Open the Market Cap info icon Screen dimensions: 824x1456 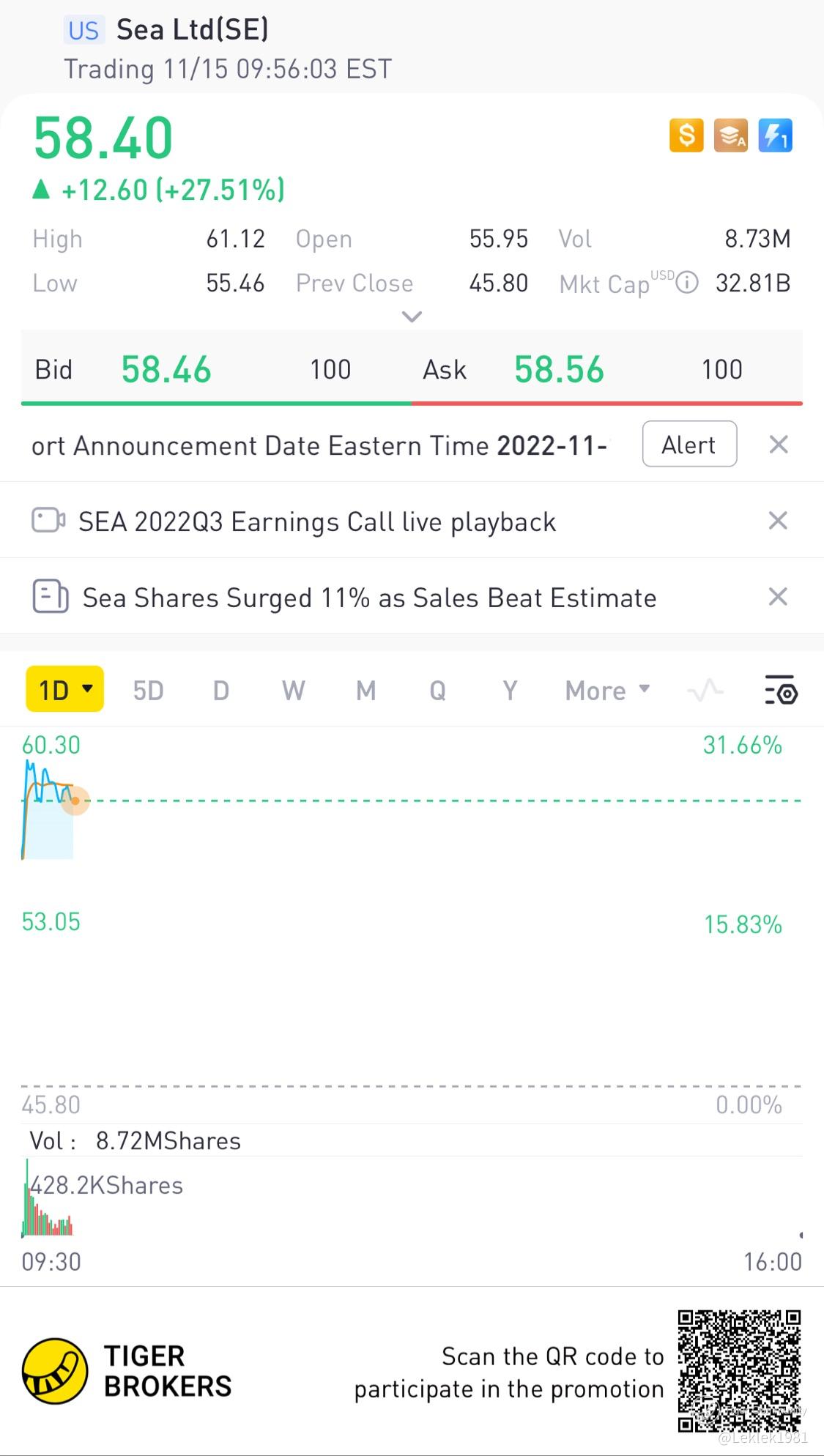(687, 283)
